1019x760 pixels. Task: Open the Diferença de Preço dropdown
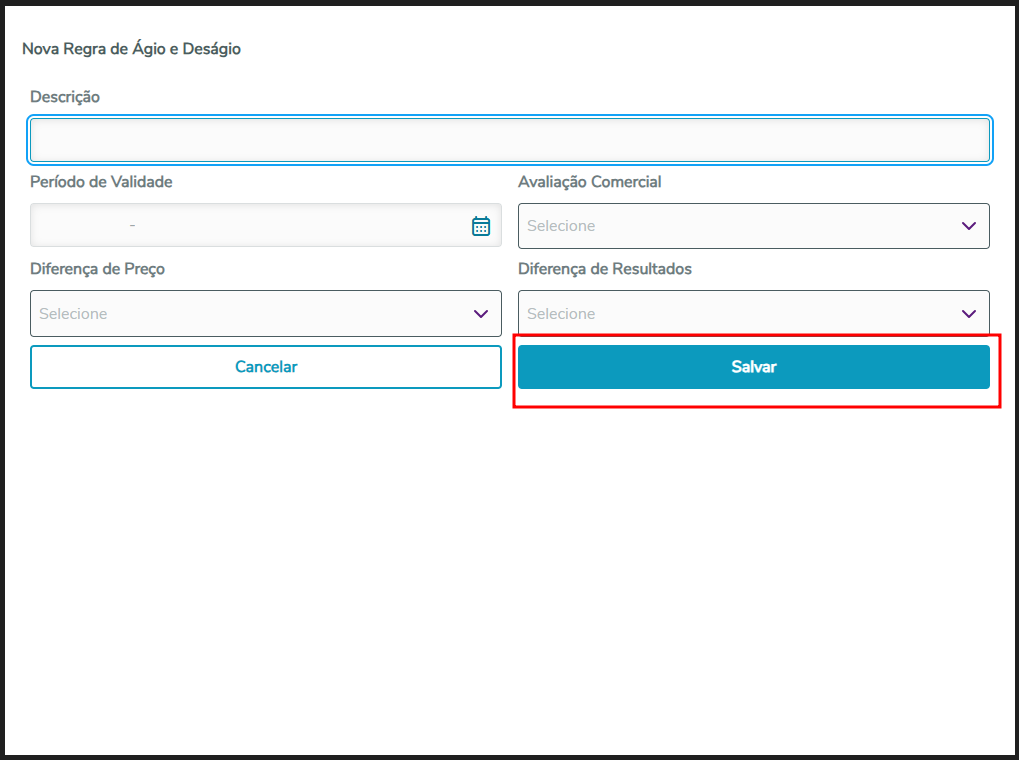click(x=266, y=313)
